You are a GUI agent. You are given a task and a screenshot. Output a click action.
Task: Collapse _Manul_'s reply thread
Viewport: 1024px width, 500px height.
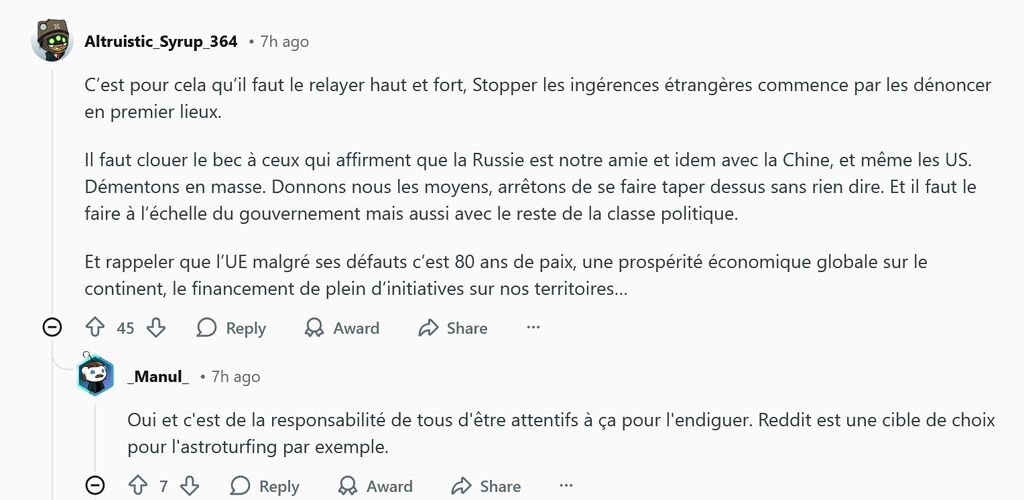95,486
